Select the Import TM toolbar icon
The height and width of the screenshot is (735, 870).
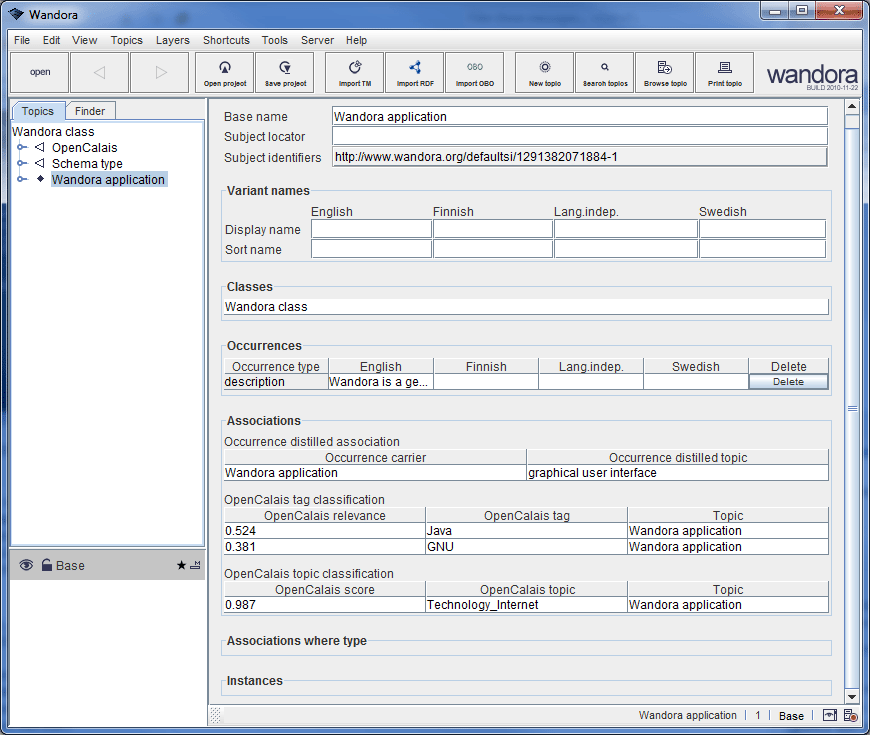pyautogui.click(x=354, y=72)
